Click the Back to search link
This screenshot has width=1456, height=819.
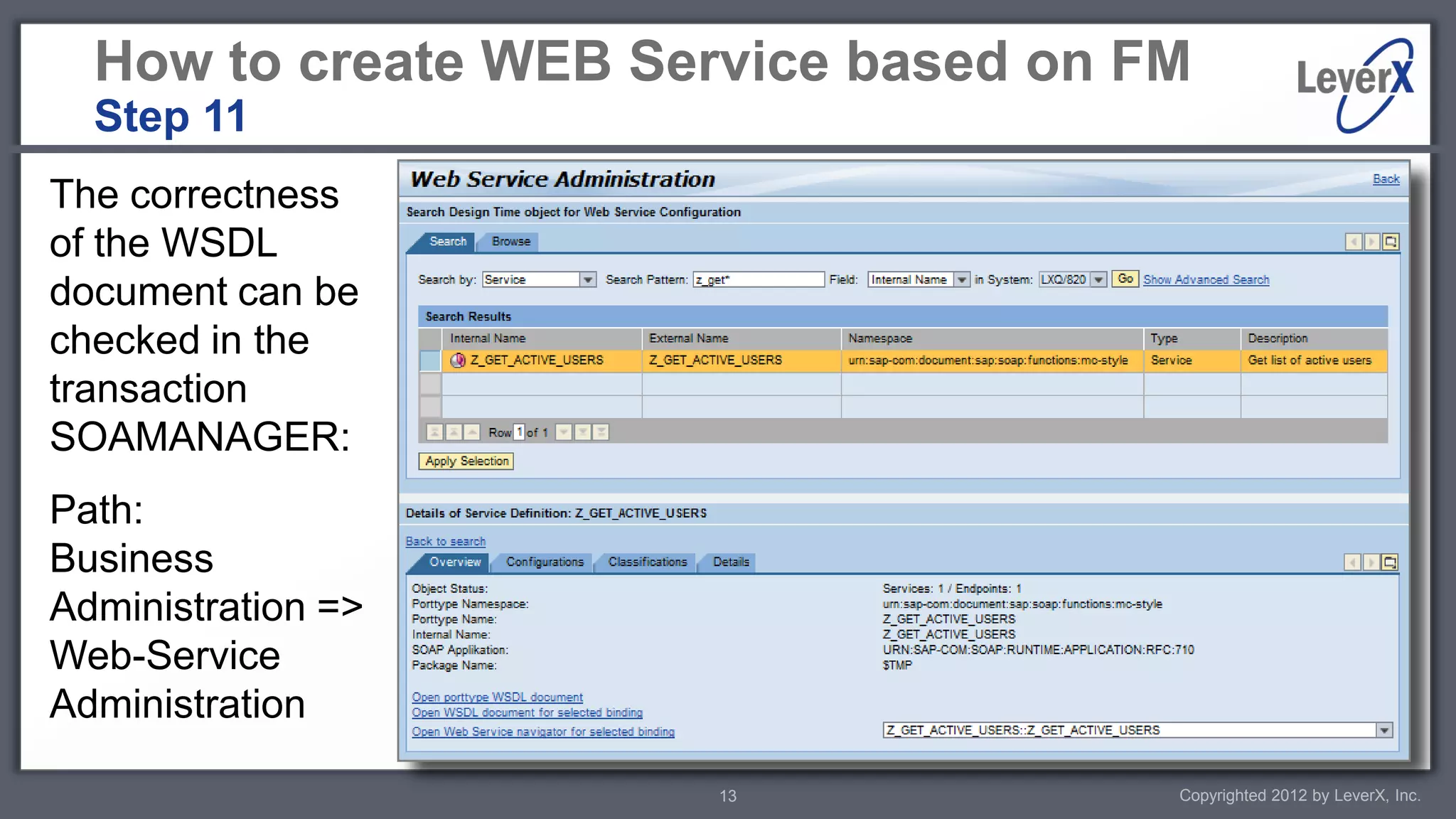click(446, 542)
